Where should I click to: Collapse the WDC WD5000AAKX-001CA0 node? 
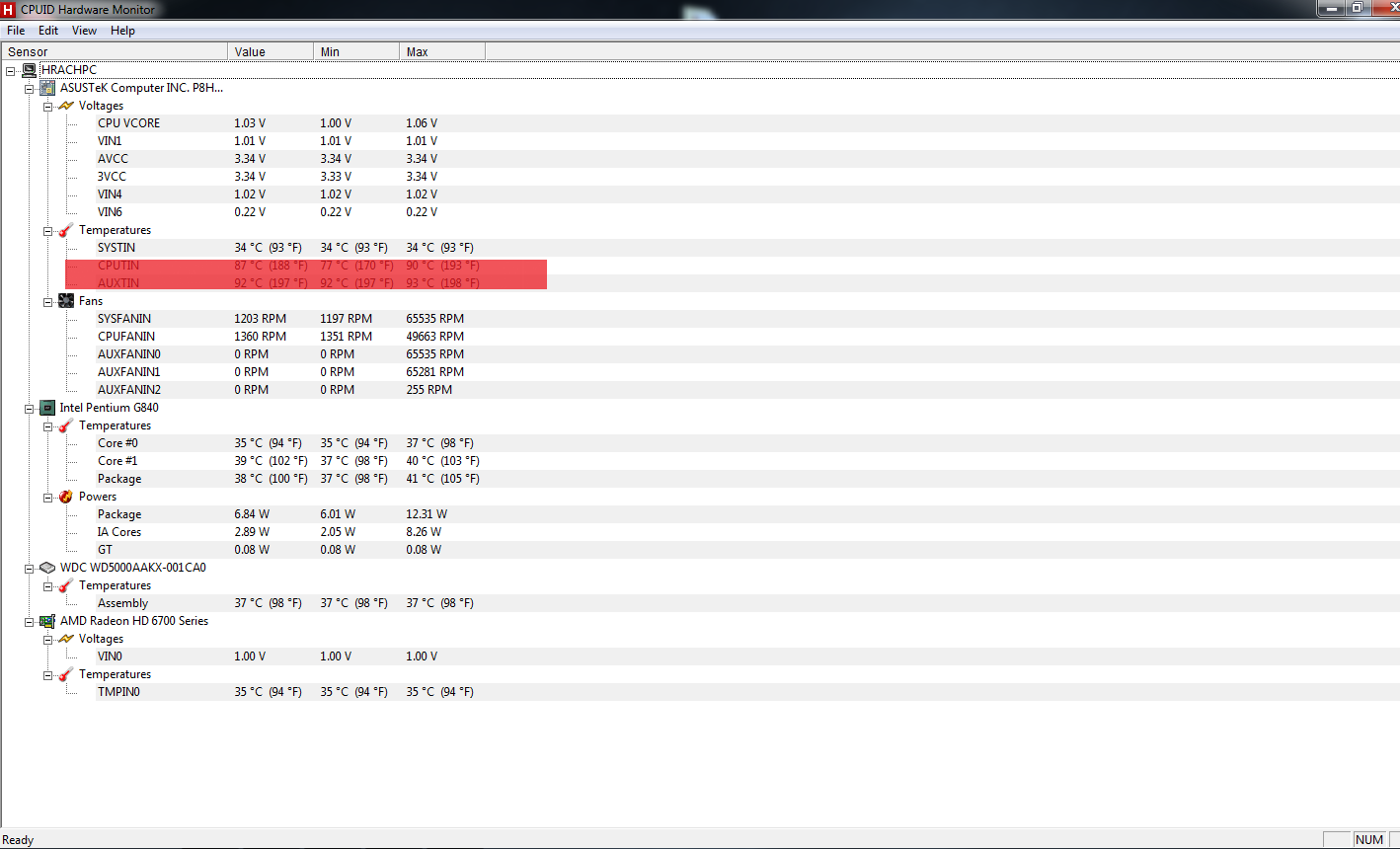(30, 568)
